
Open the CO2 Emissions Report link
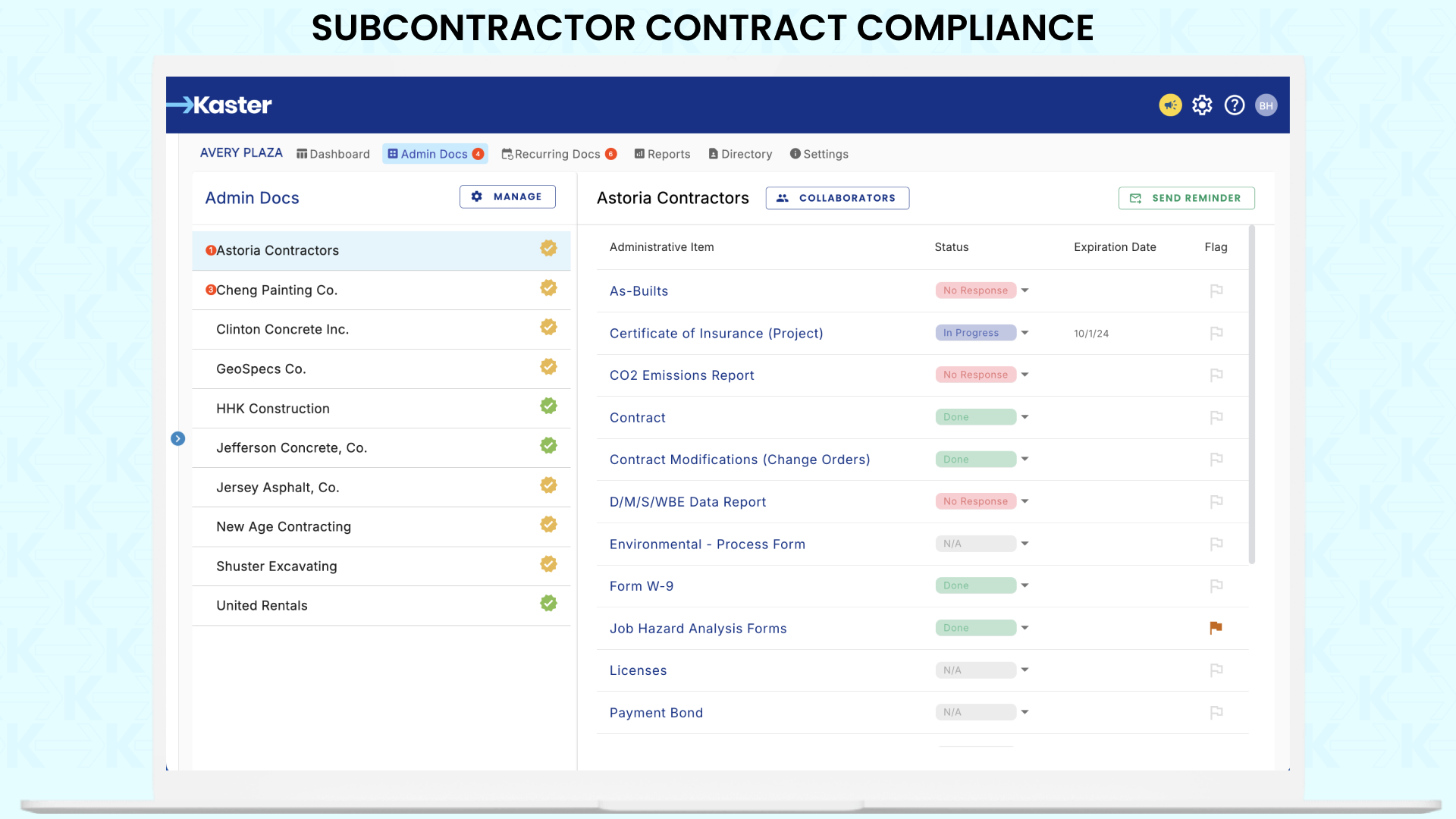pyautogui.click(x=681, y=375)
